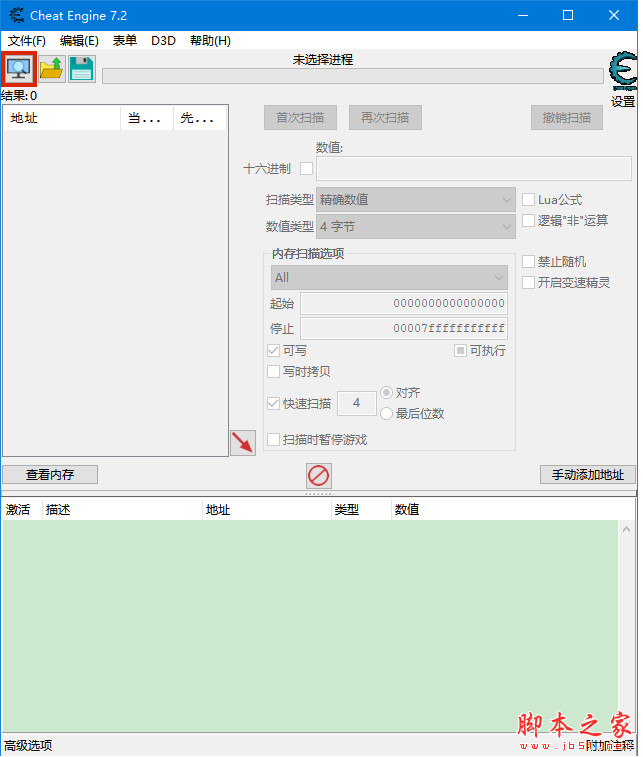Enable the 扫描时暂停游戏 checkbox

[273, 439]
